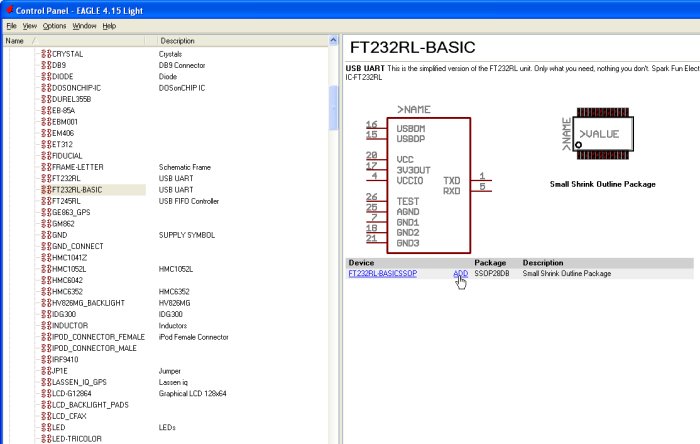Click the device icon next to EB-85A
This screenshot has width=700, height=444.
(46, 110)
